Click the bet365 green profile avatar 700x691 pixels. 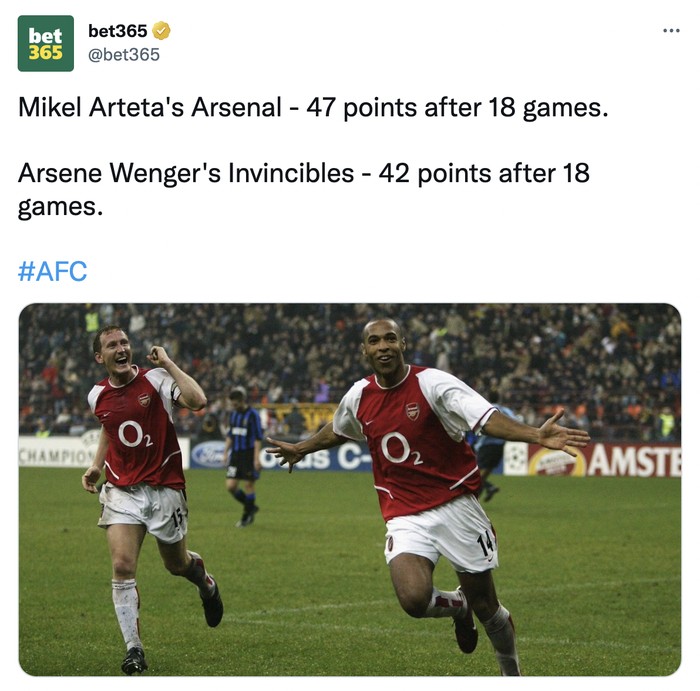[x=46, y=43]
